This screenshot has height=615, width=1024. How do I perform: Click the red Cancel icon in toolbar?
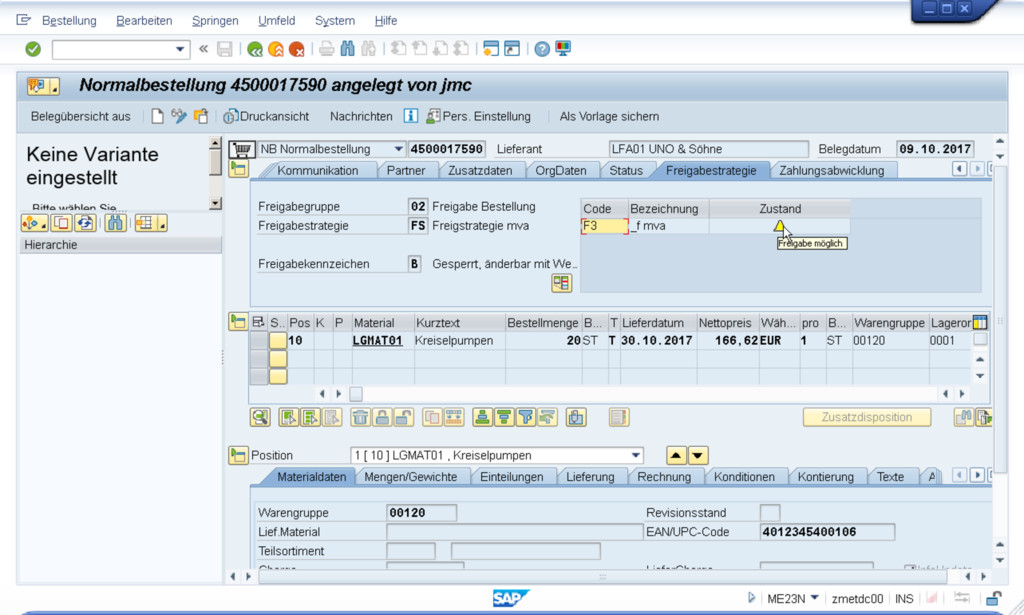click(x=297, y=49)
